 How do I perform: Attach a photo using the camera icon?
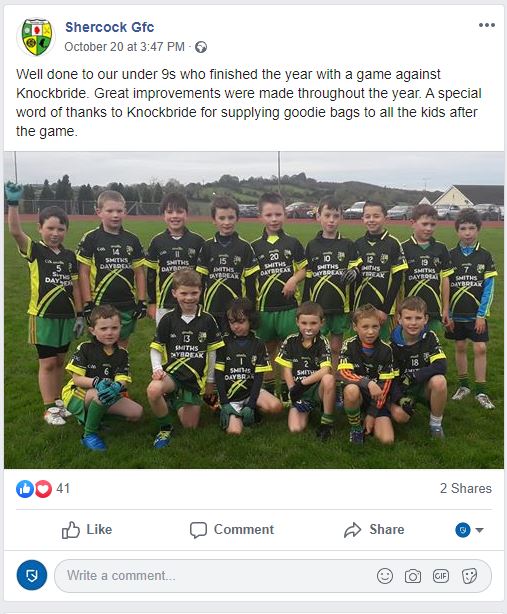click(x=413, y=576)
